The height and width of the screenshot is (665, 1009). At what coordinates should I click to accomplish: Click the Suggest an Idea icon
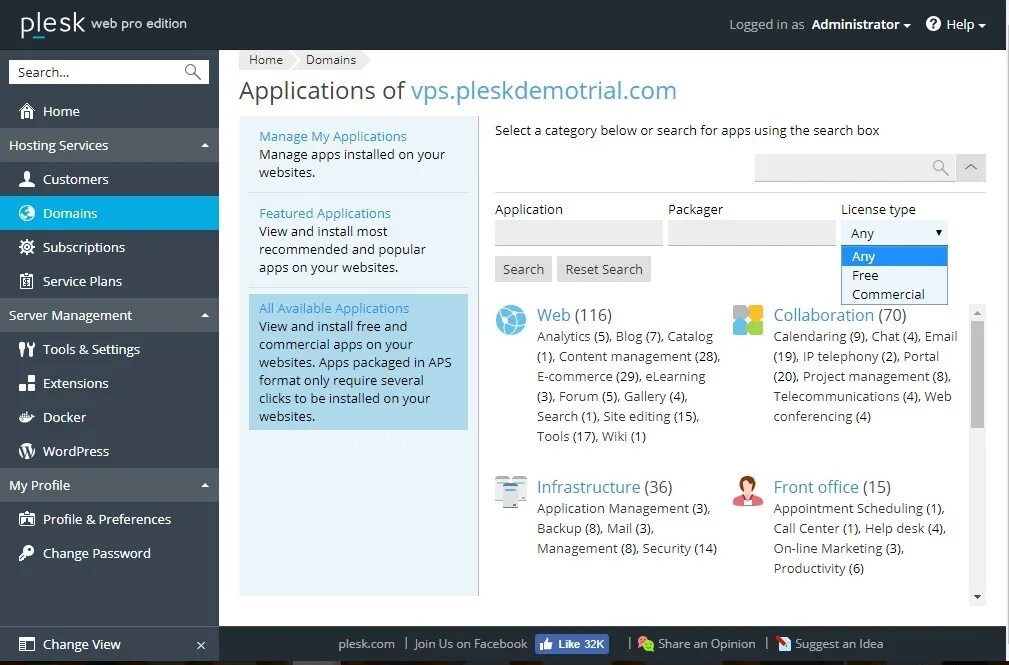[x=783, y=644]
